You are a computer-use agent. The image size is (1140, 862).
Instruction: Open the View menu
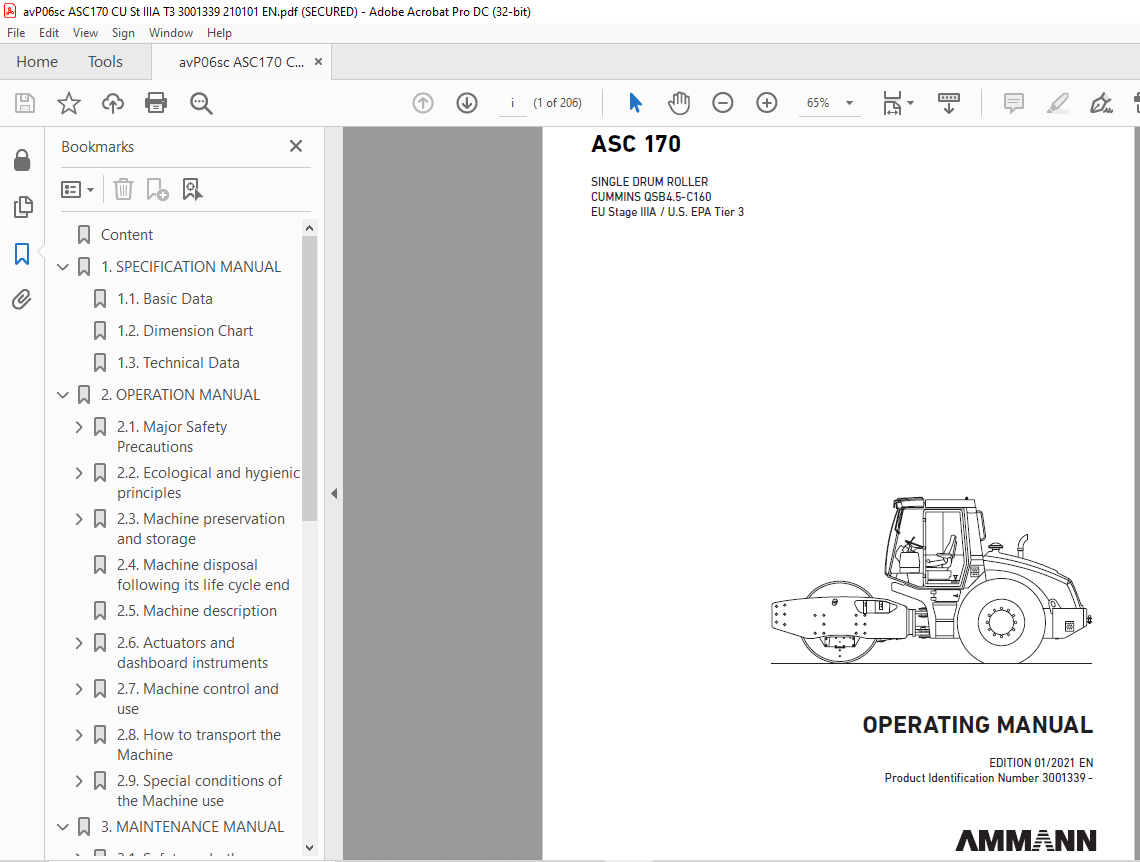pos(85,33)
